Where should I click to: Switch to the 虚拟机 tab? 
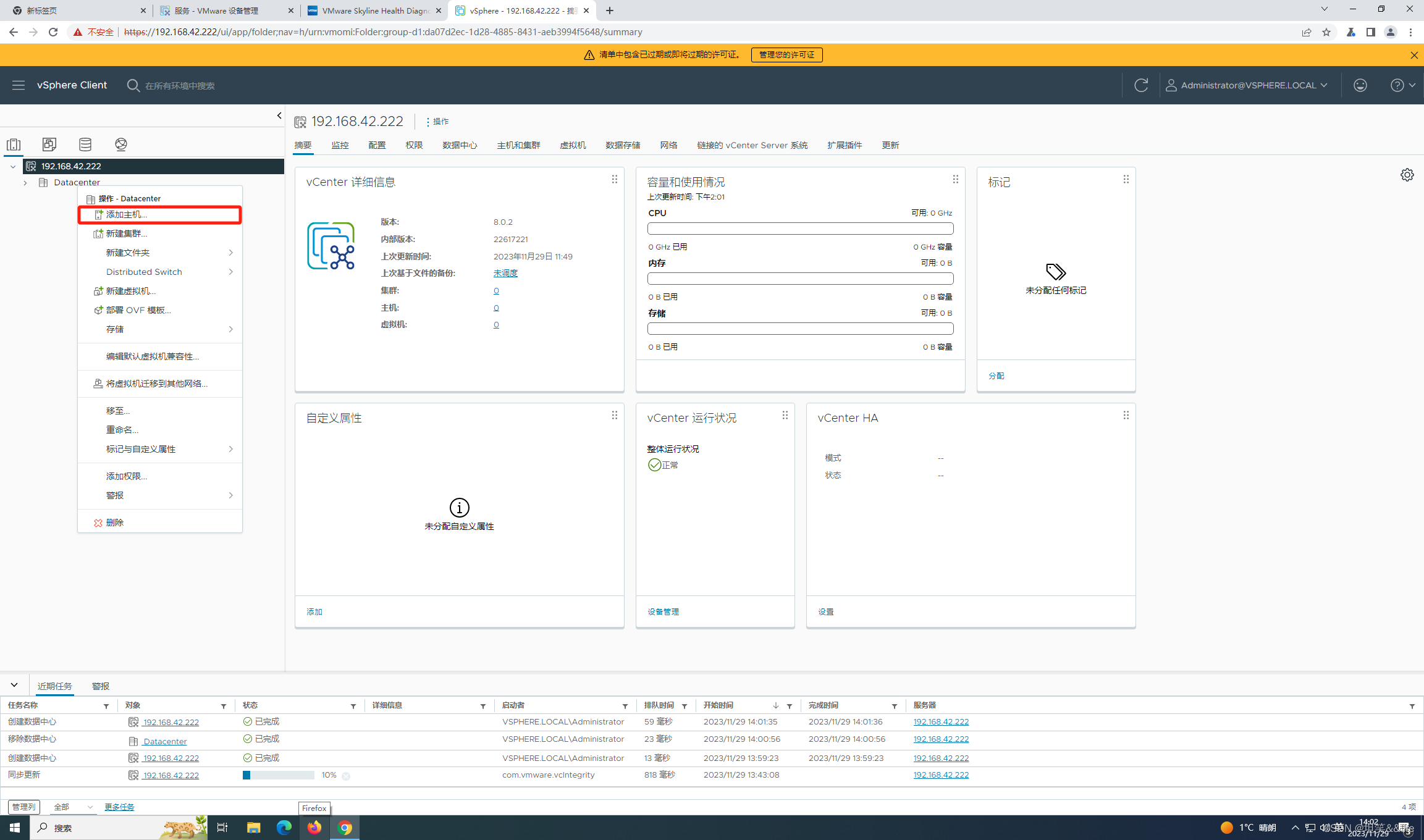[x=573, y=145]
